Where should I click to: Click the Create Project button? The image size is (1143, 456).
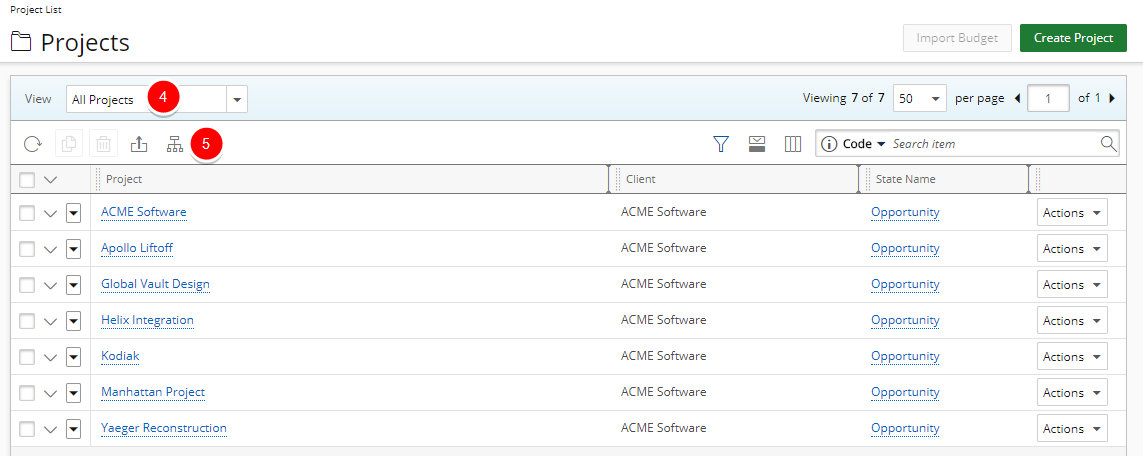1073,38
